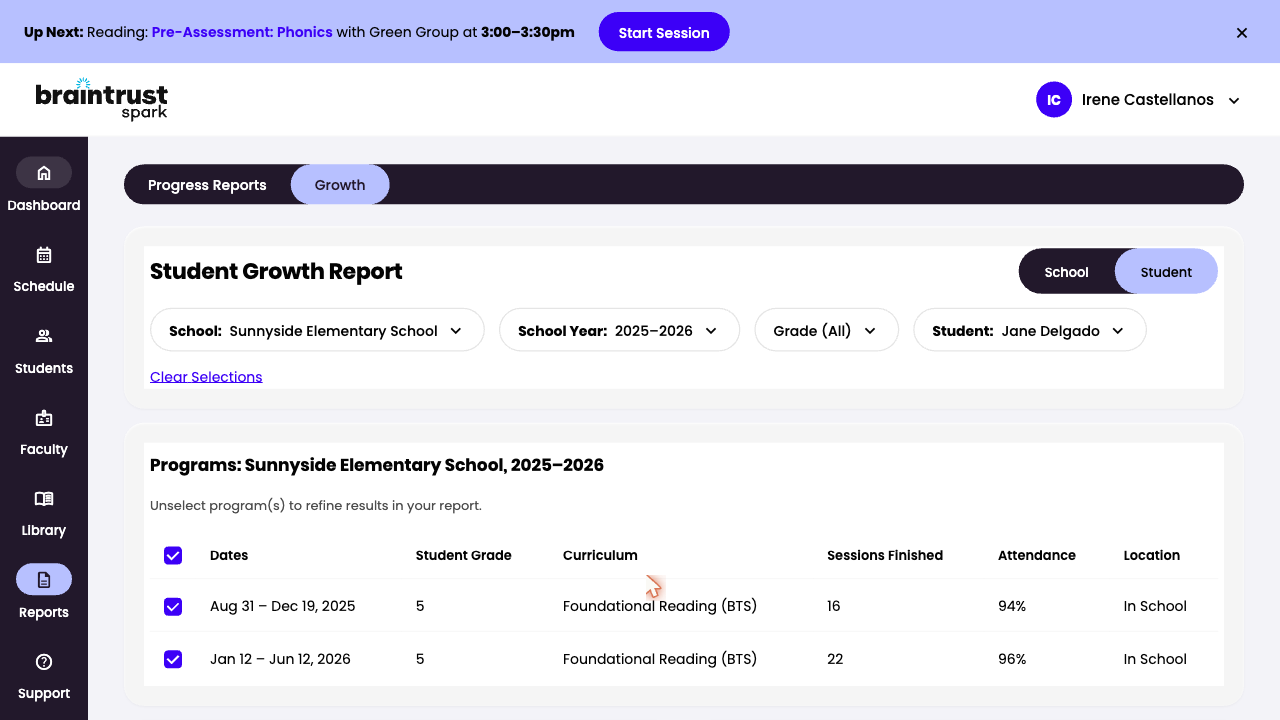Switch report view to Student
The image size is (1280, 720).
pos(1166,272)
